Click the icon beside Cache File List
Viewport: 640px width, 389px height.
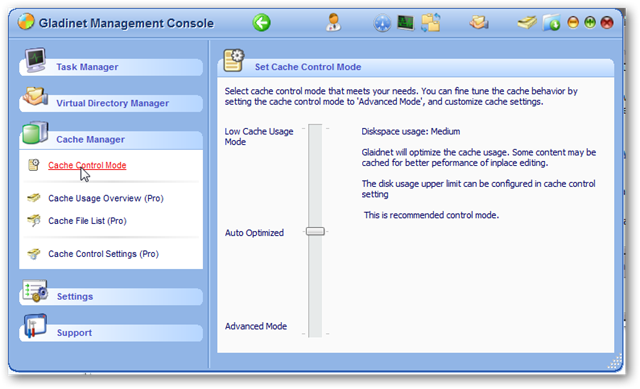point(33,220)
